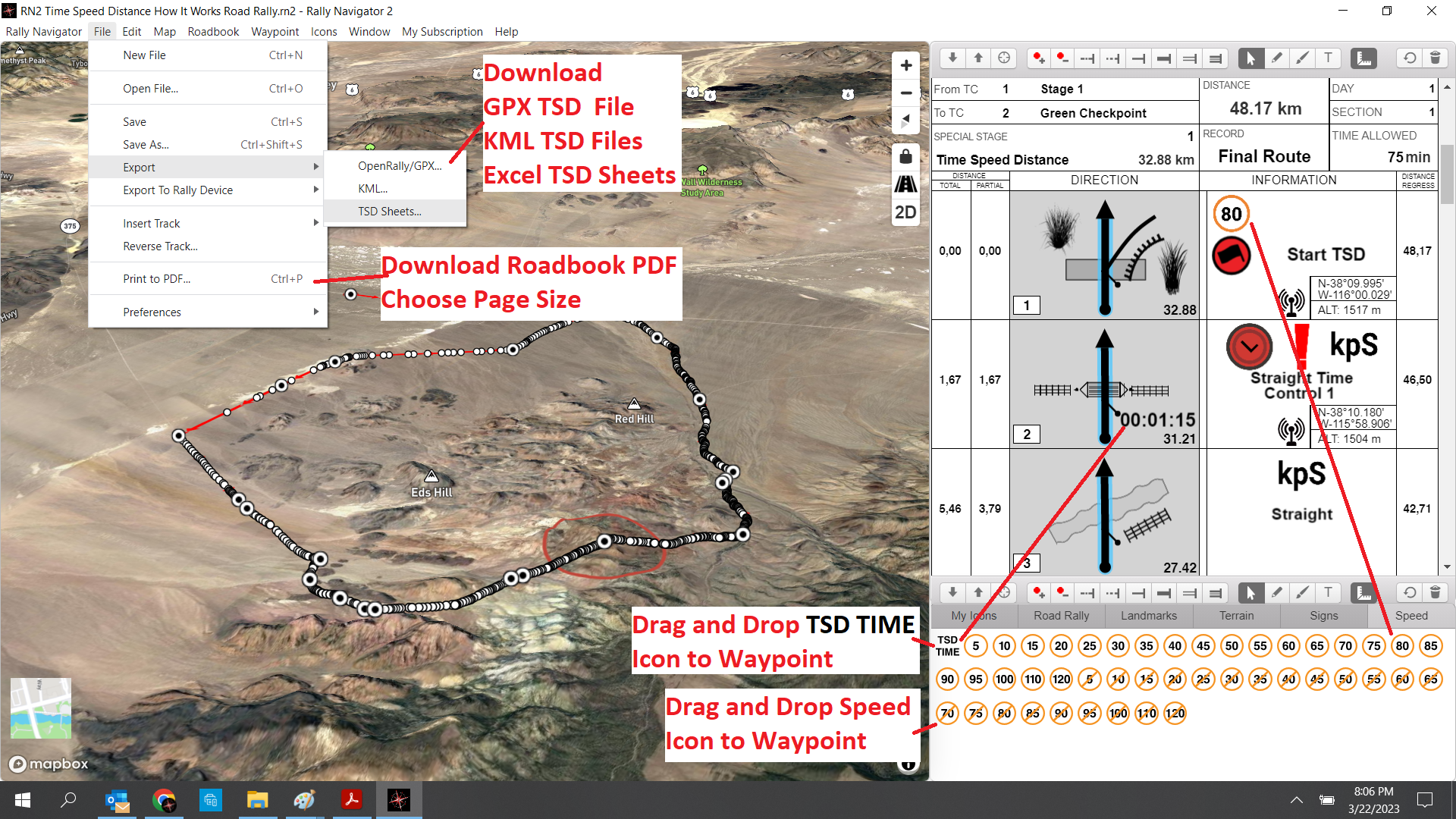Click the satellite map style thumbnail
Viewport: 1456px width, 819px height.
[41, 708]
